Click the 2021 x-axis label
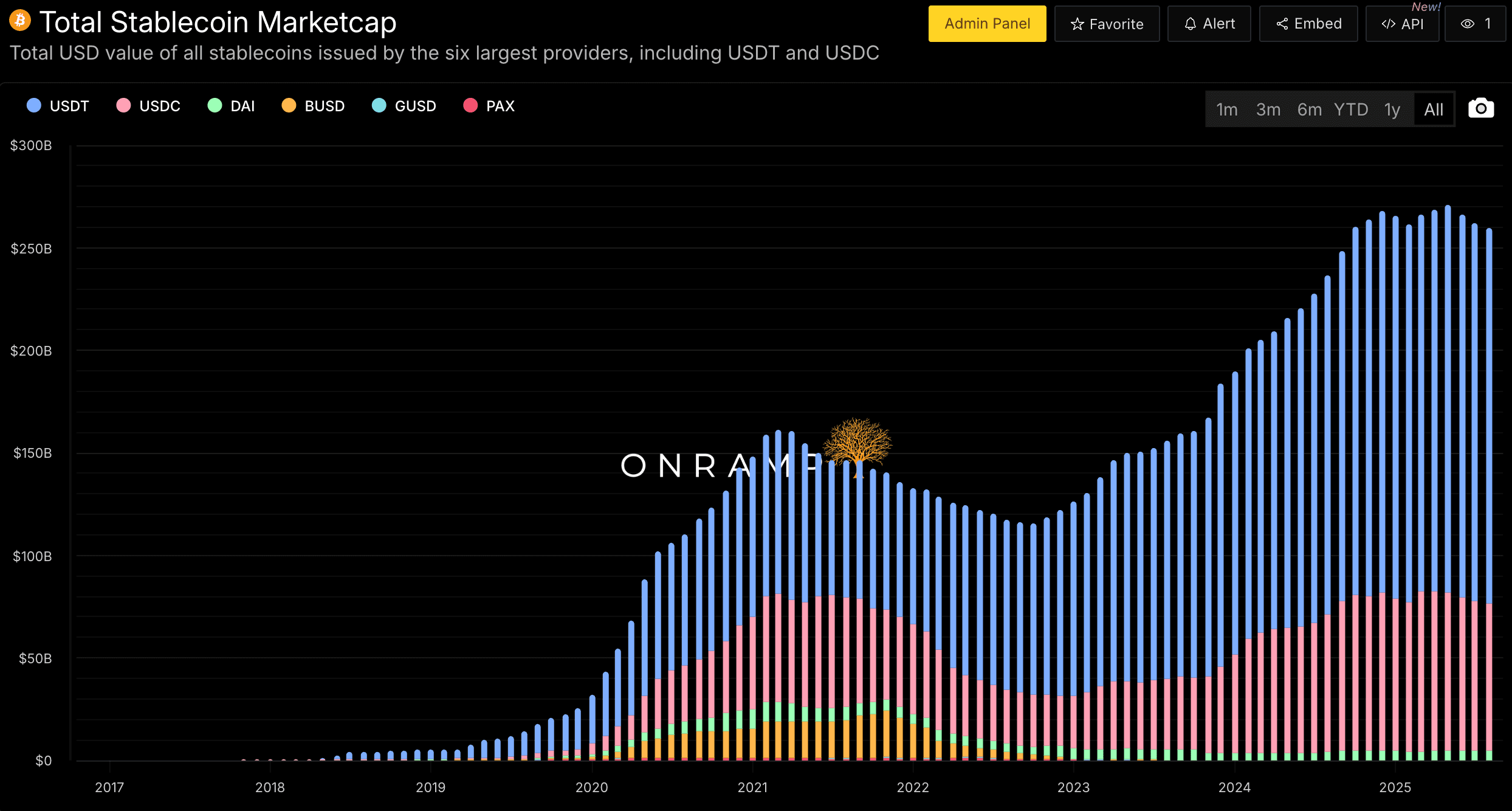 pos(752,787)
